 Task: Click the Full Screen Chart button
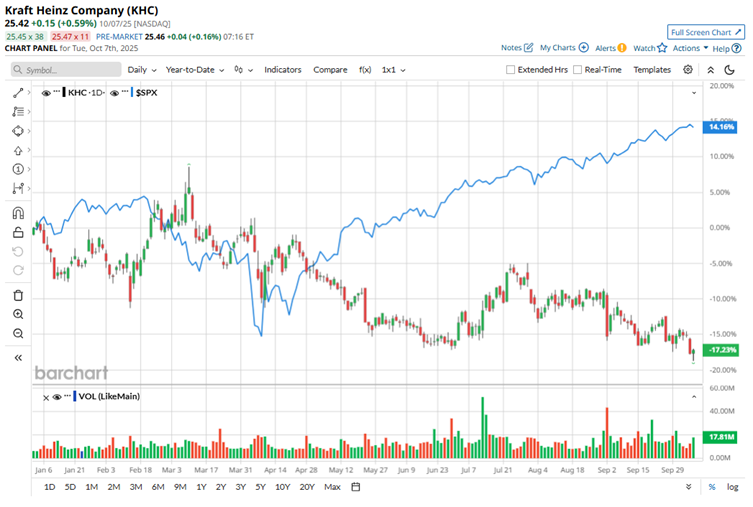pyautogui.click(x=705, y=32)
